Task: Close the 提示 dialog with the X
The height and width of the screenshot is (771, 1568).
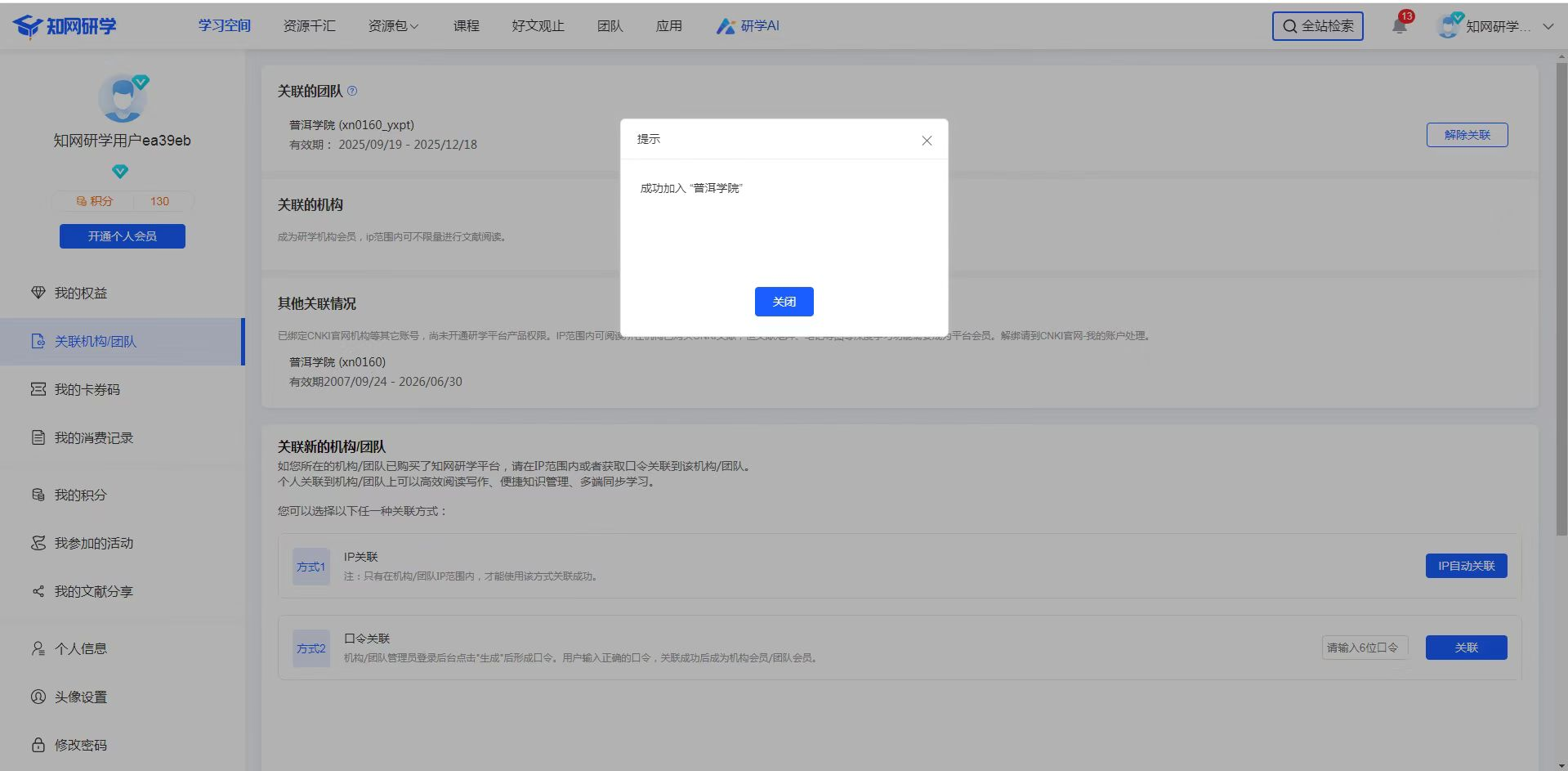Action: click(x=927, y=141)
